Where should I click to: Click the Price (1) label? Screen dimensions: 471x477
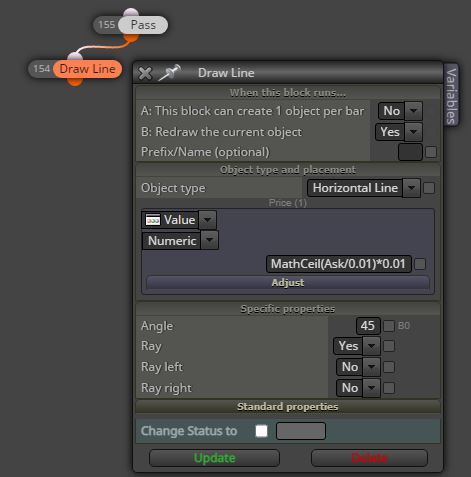tap(288, 203)
